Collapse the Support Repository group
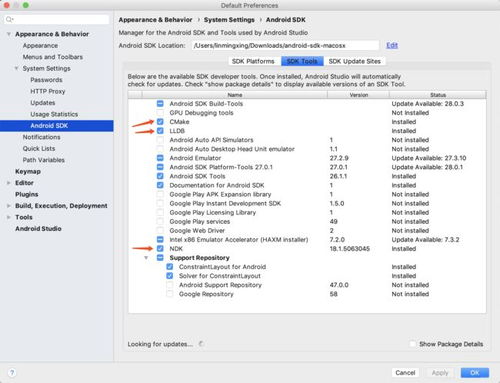 tap(146, 258)
